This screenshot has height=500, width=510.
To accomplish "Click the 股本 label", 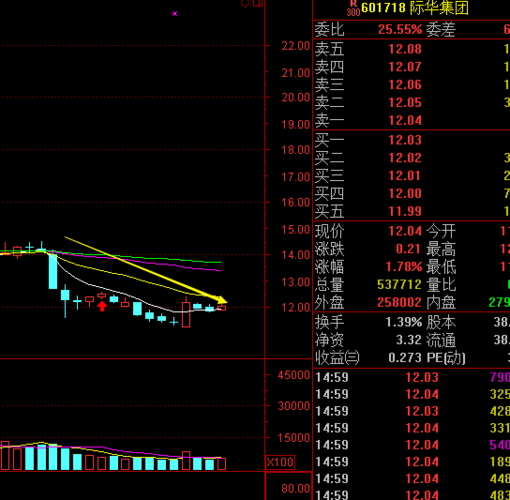I will (441, 322).
